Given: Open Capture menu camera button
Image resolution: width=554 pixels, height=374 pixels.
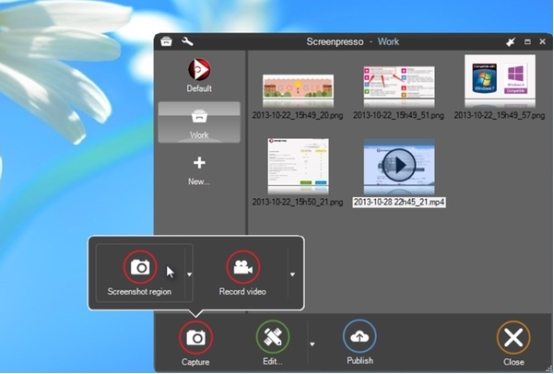Looking at the screenshot, I should [x=195, y=337].
